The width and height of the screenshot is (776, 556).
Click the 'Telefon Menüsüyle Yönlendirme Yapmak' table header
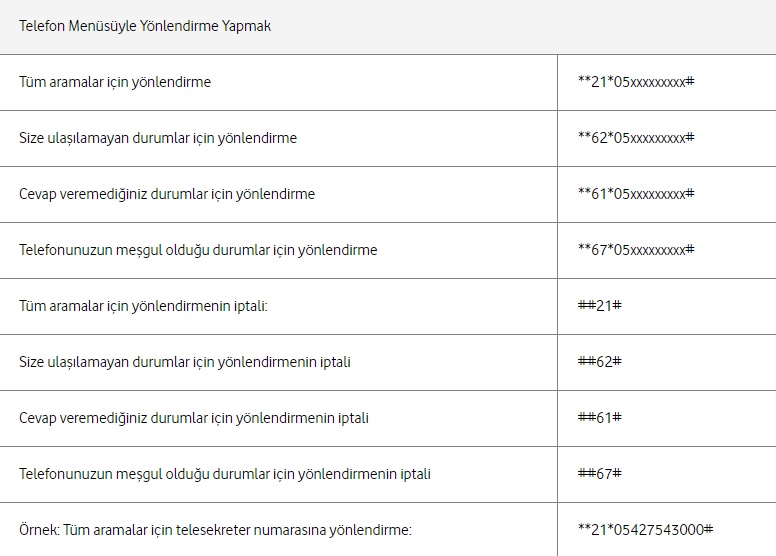tap(145, 26)
